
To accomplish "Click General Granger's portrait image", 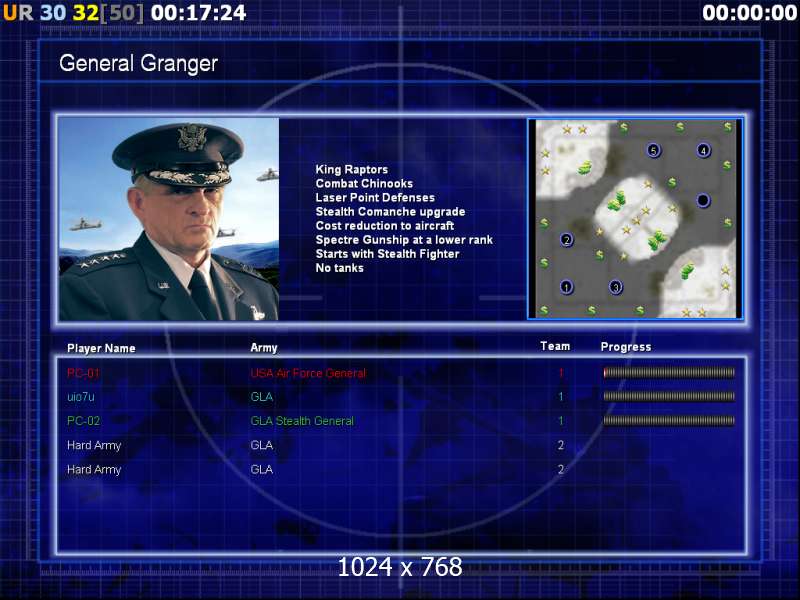I will click(169, 219).
